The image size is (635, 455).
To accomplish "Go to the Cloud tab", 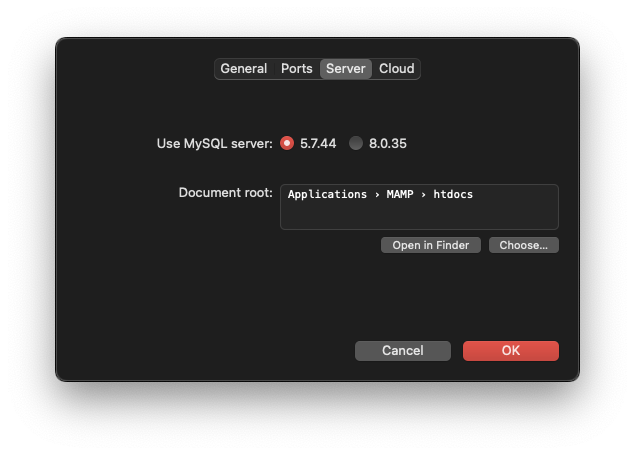I will 396,69.
